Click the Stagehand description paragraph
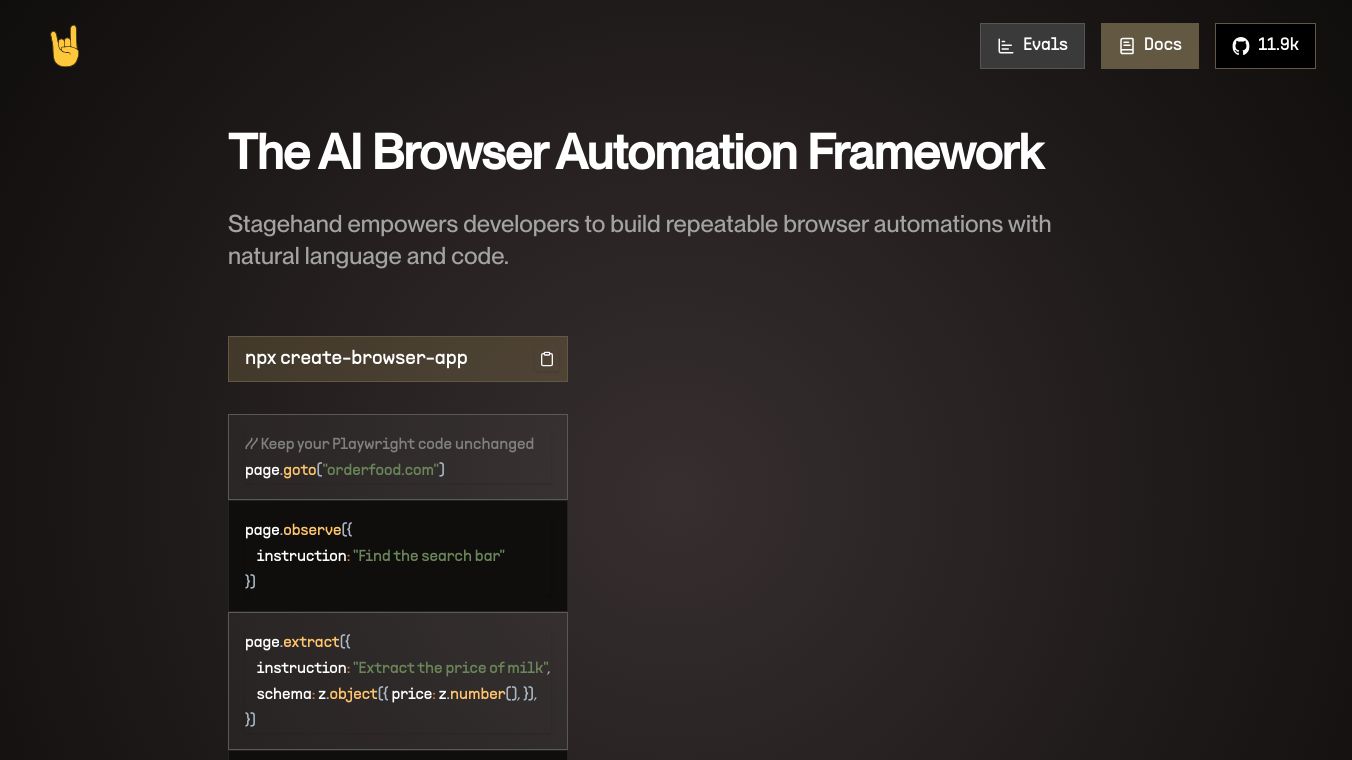 639,240
